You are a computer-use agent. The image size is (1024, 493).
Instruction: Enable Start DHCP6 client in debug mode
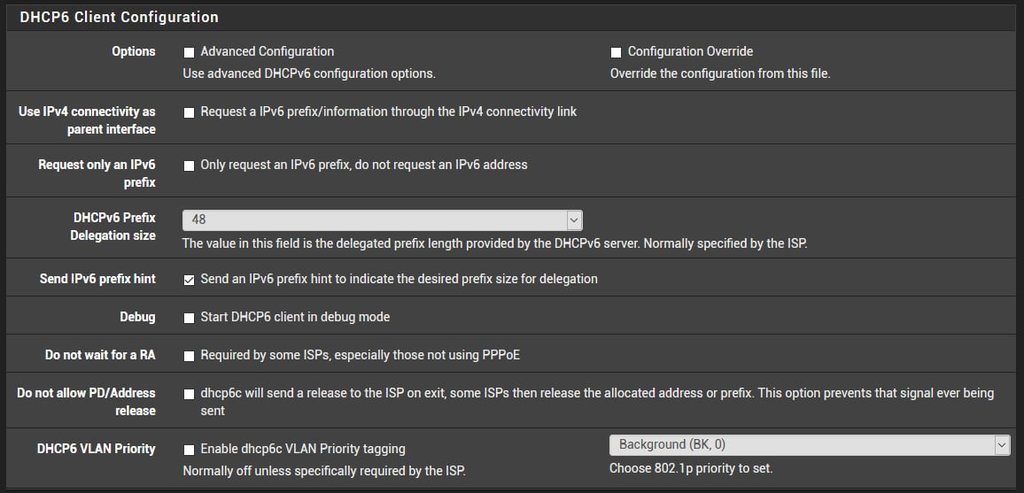click(189, 318)
